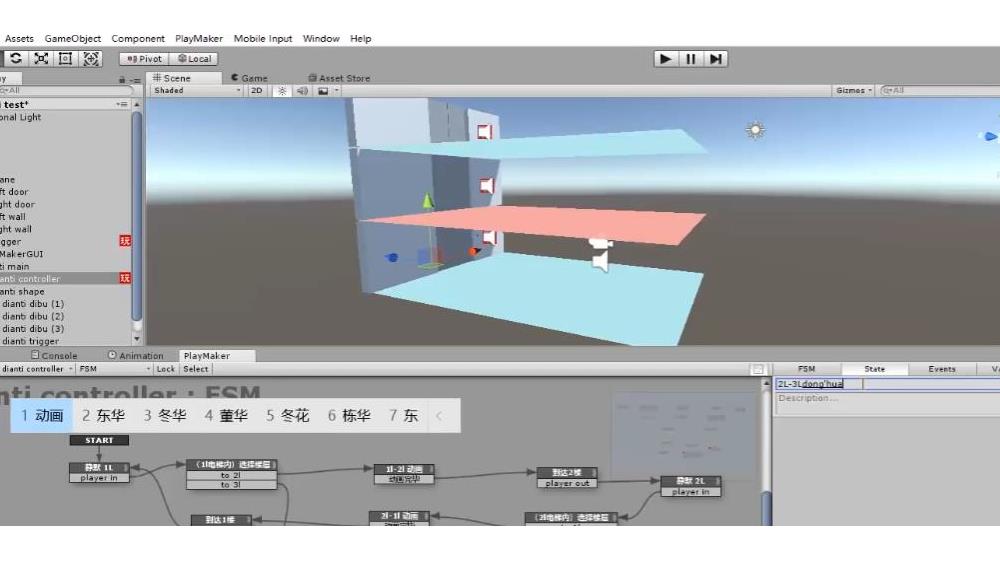Viewport: 1000px width, 562px height.
Task: Switch to the Console tab
Action: coord(54,355)
